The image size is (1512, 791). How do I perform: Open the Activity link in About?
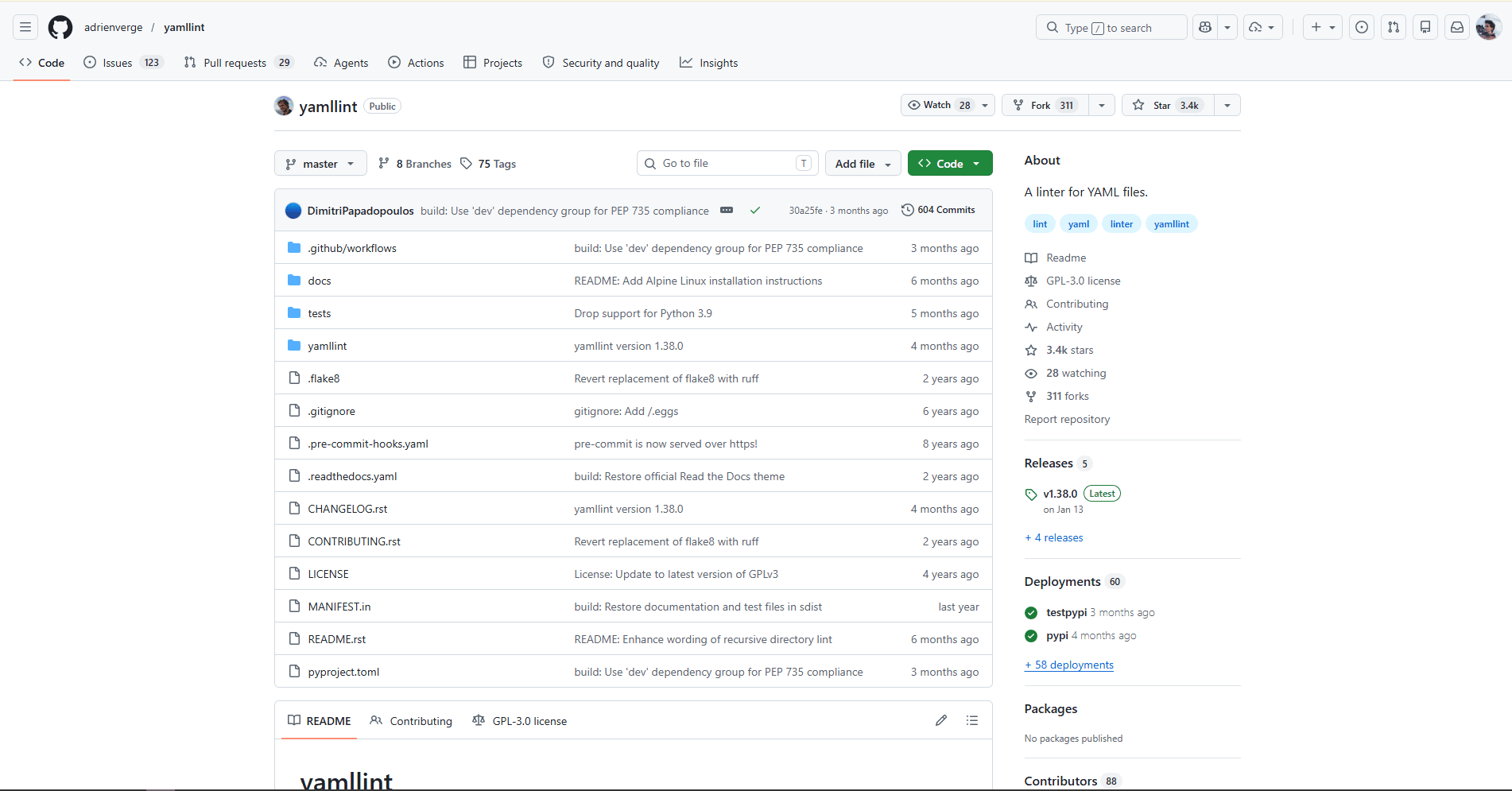click(1064, 327)
